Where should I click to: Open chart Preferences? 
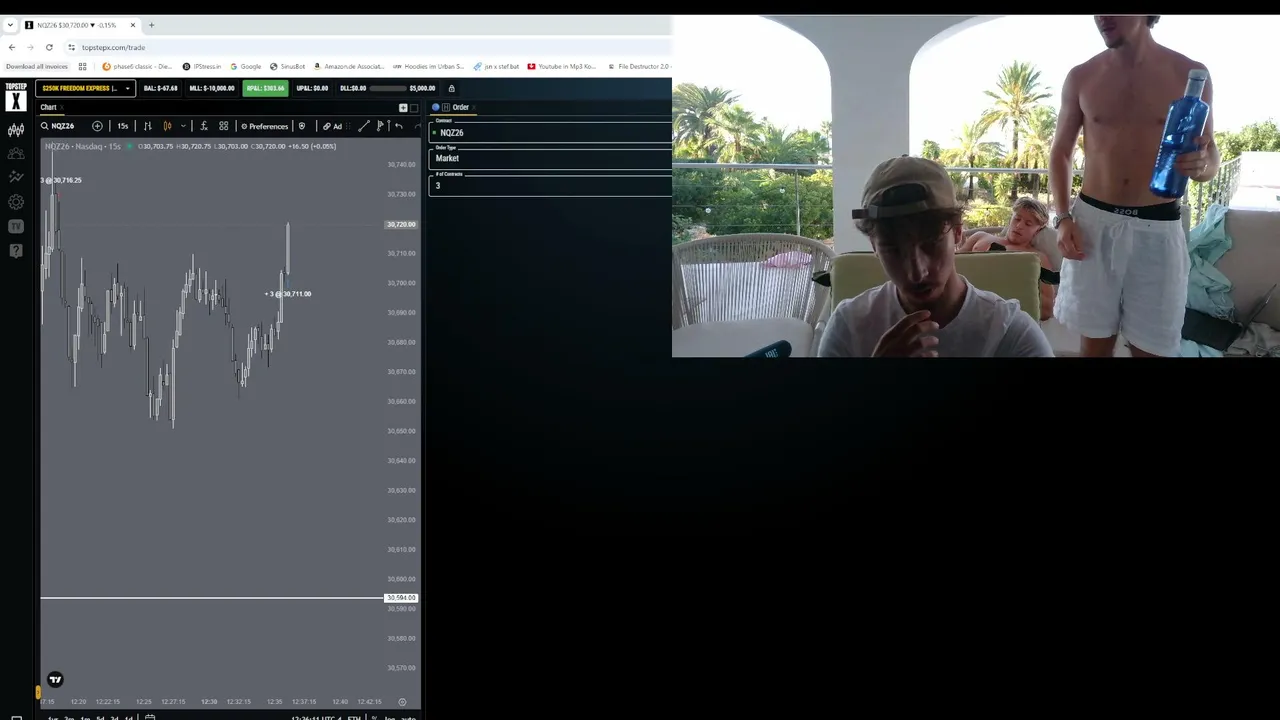tap(264, 126)
